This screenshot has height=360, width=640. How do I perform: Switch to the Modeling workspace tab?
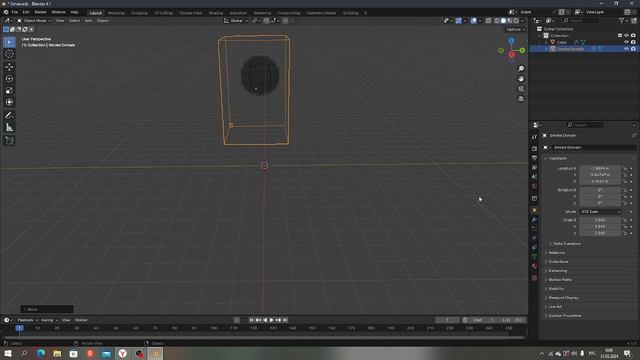click(x=116, y=13)
